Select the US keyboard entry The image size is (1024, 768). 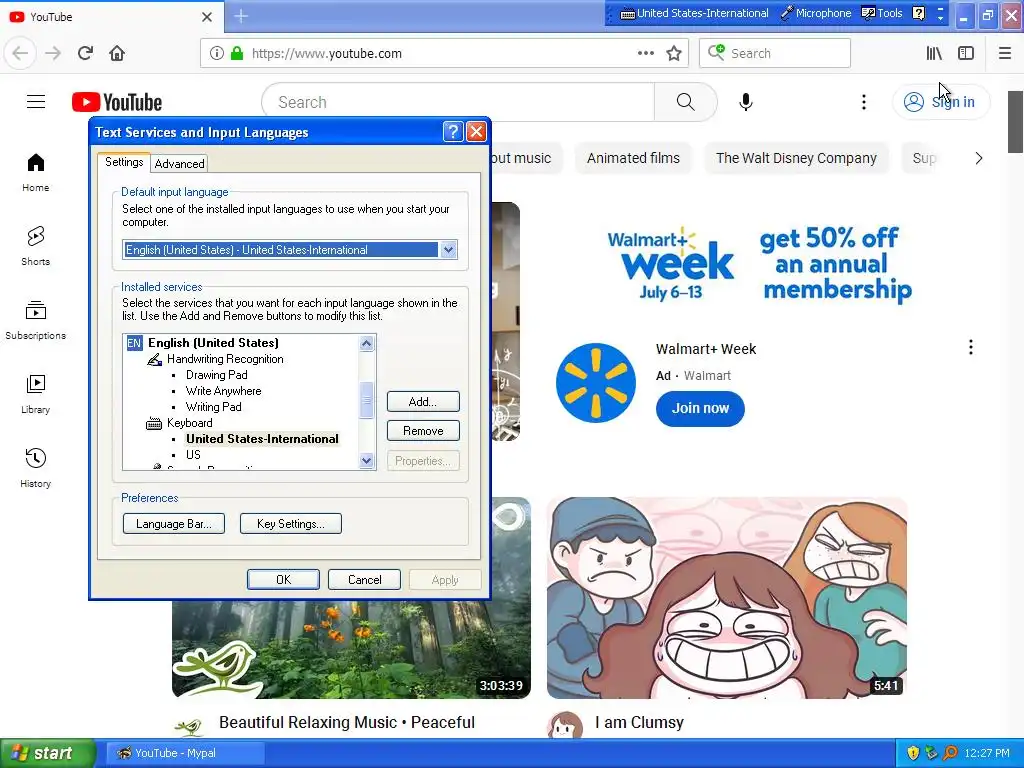click(x=193, y=455)
